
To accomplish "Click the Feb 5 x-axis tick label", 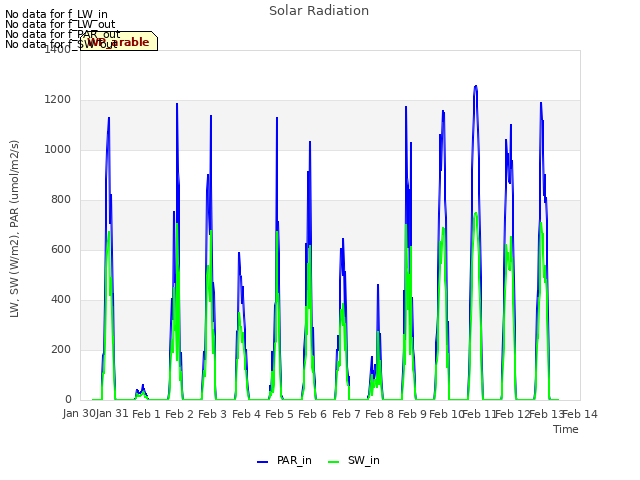I will pos(279,414).
